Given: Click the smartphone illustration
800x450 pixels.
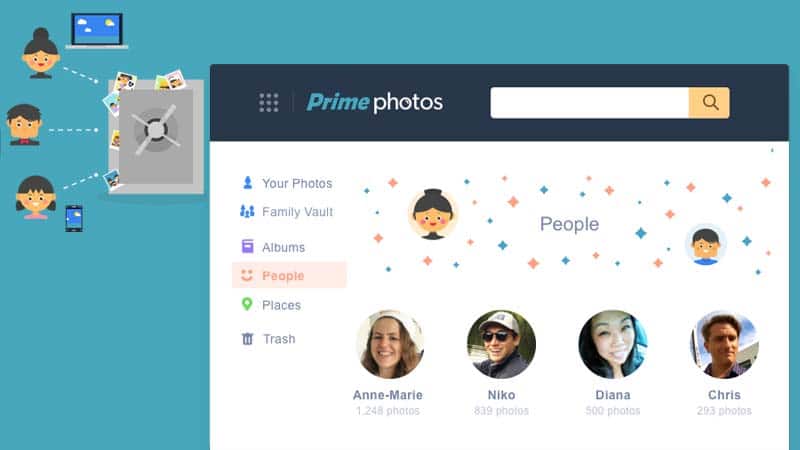Looking at the screenshot, I should (74, 218).
